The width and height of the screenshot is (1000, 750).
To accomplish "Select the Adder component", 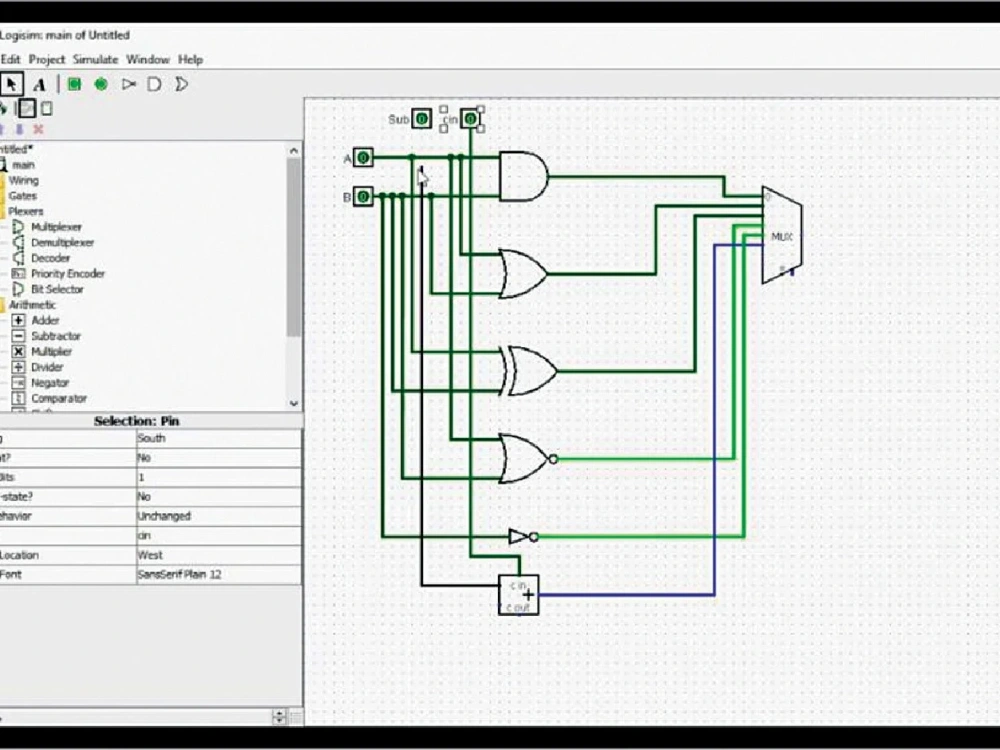I will click(x=45, y=320).
